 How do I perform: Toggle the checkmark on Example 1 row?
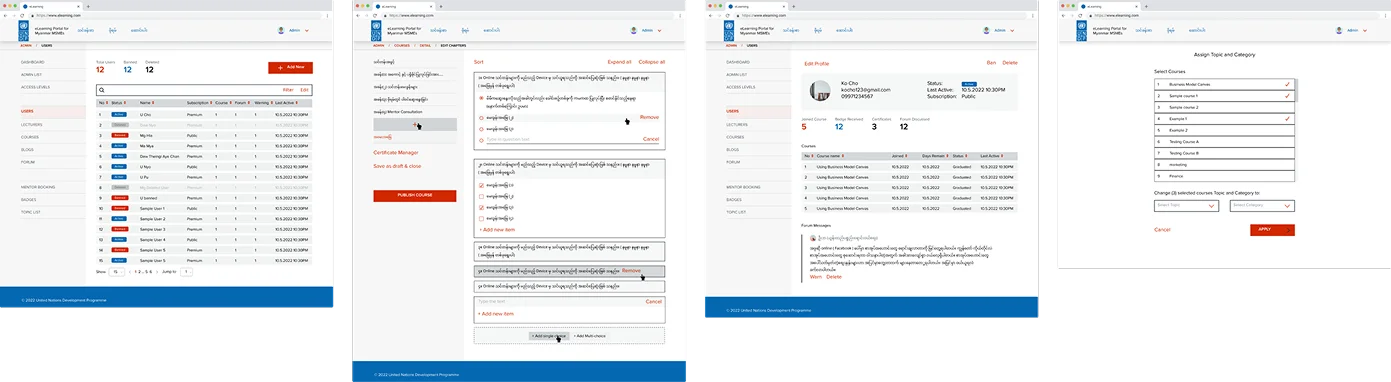[1287, 119]
